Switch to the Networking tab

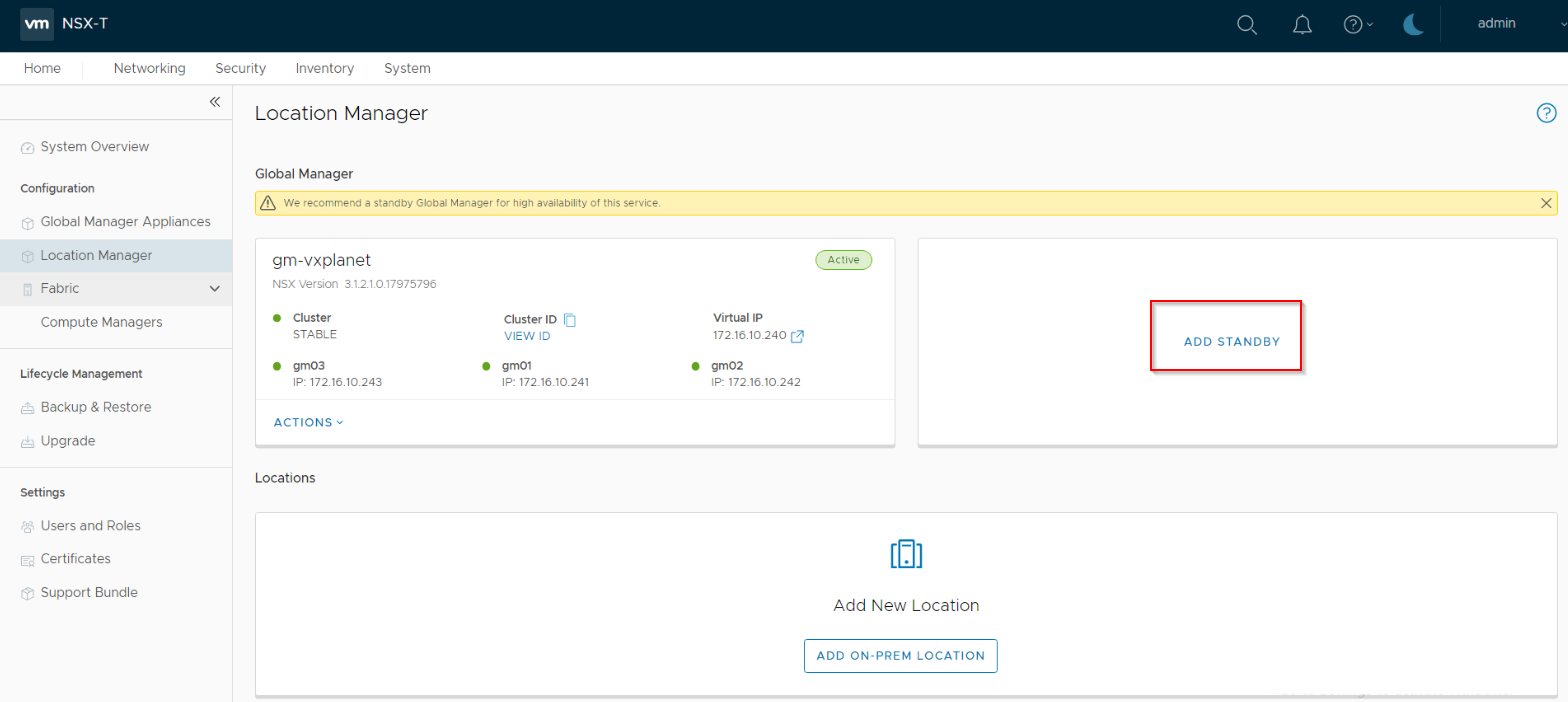(149, 69)
